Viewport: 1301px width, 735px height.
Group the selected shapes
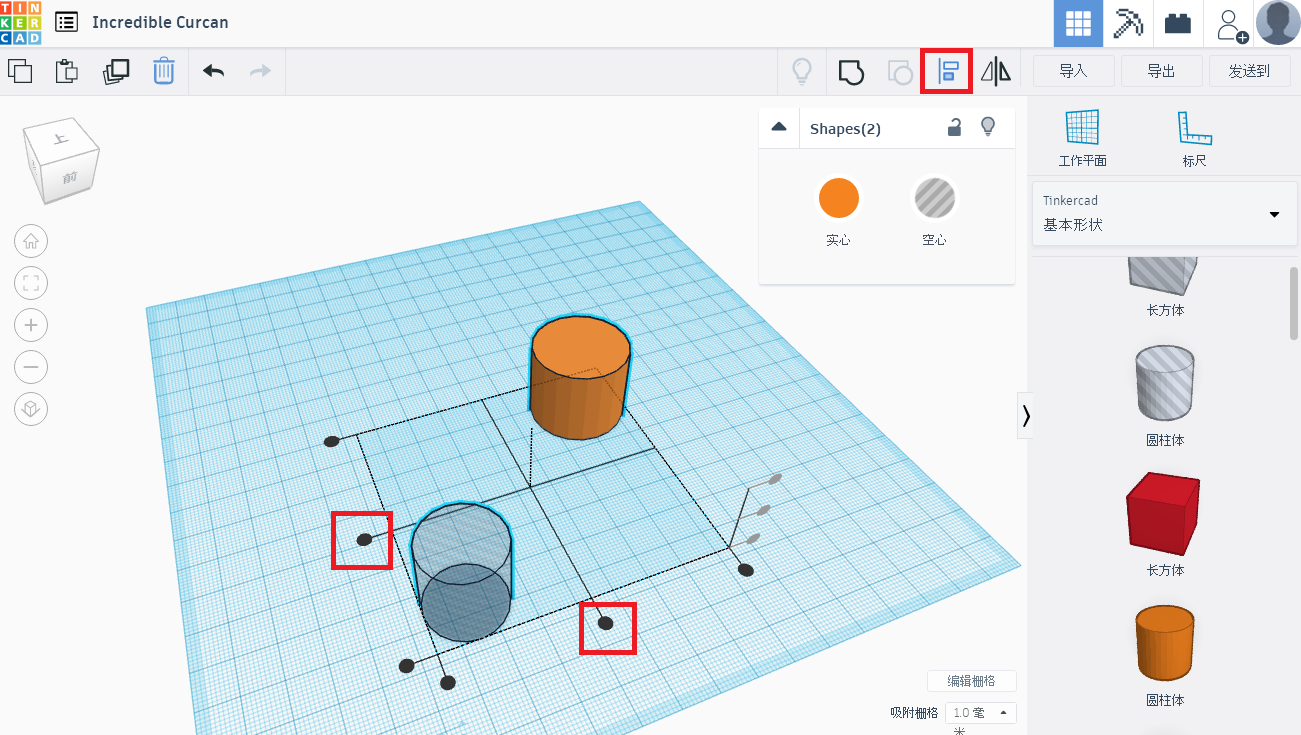[x=850, y=71]
